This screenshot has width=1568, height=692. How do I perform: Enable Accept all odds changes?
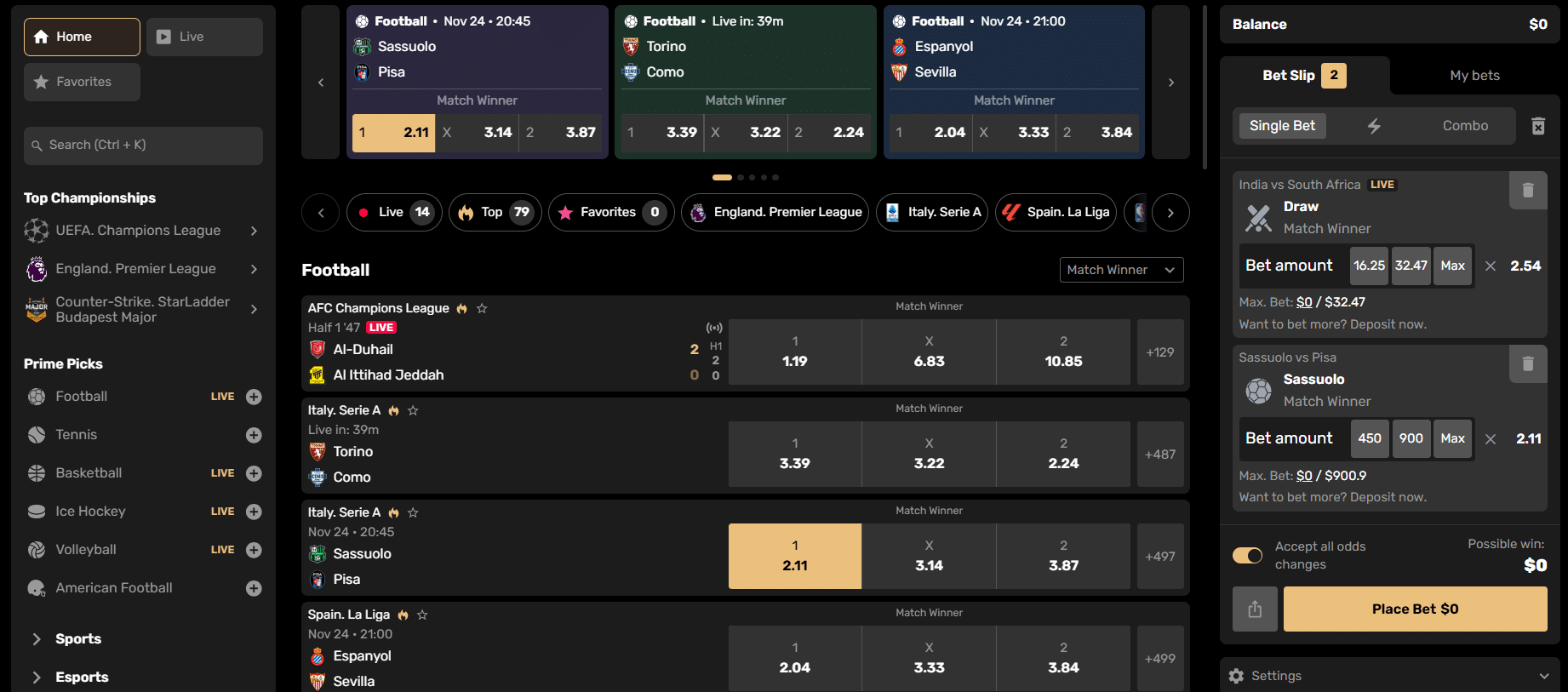[1247, 554]
